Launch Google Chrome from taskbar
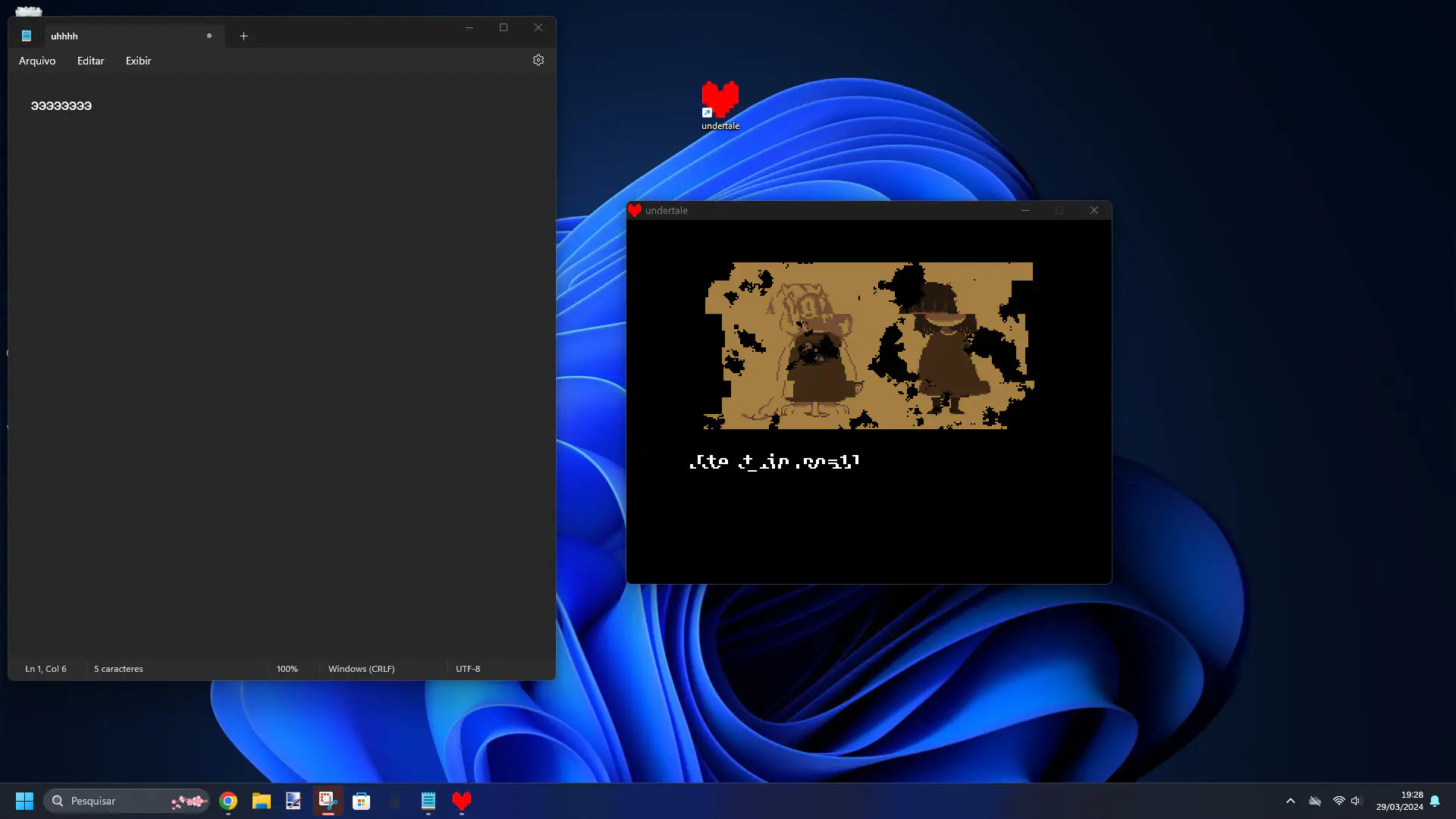The image size is (1456, 819). (228, 801)
